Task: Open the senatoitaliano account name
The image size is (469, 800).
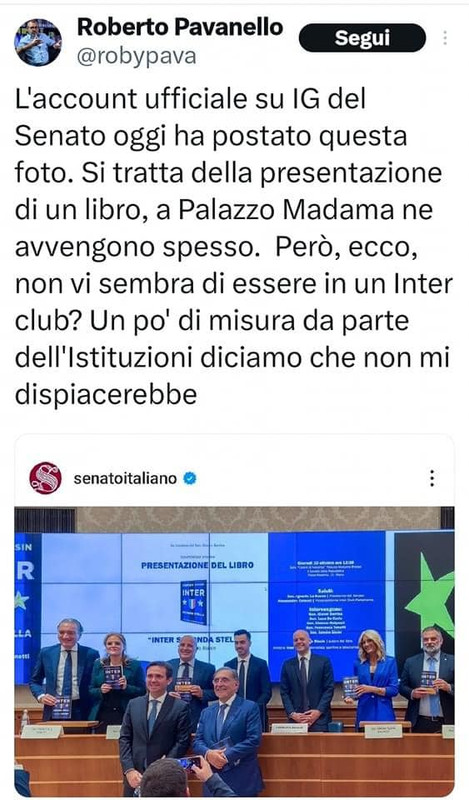Action: pyautogui.click(x=125, y=479)
